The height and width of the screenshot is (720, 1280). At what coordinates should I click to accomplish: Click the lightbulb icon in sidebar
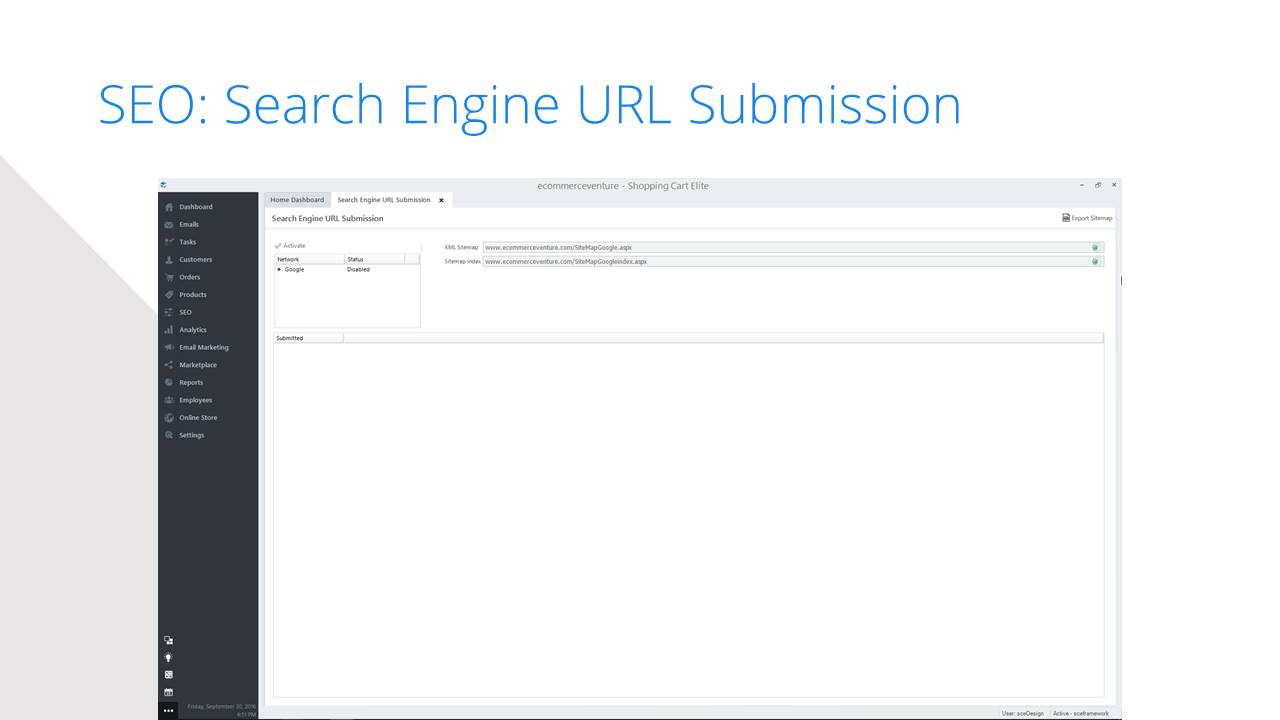(x=168, y=657)
